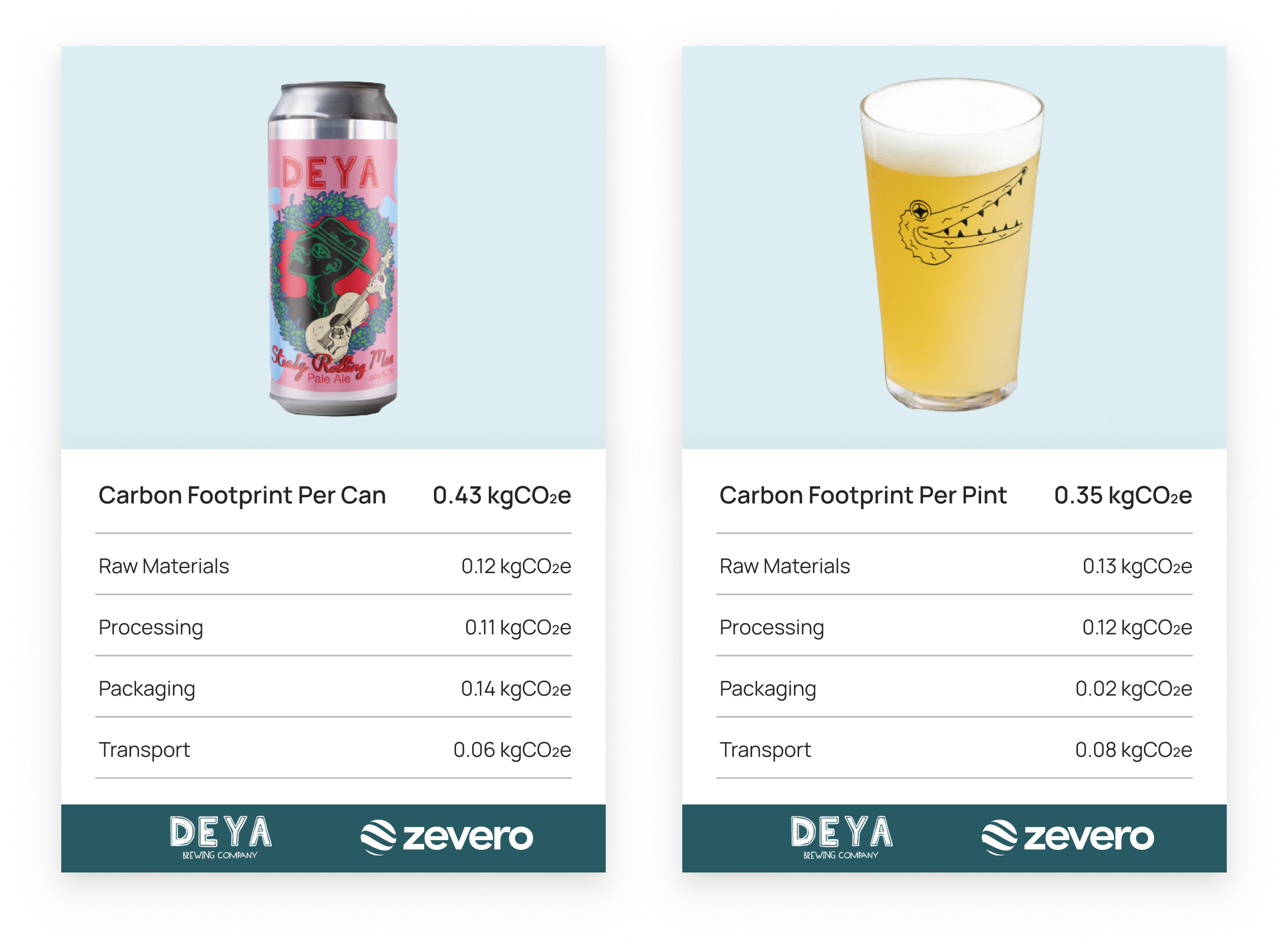Click the red DEYA lettering on the can
The image size is (1288, 949).
(x=331, y=172)
